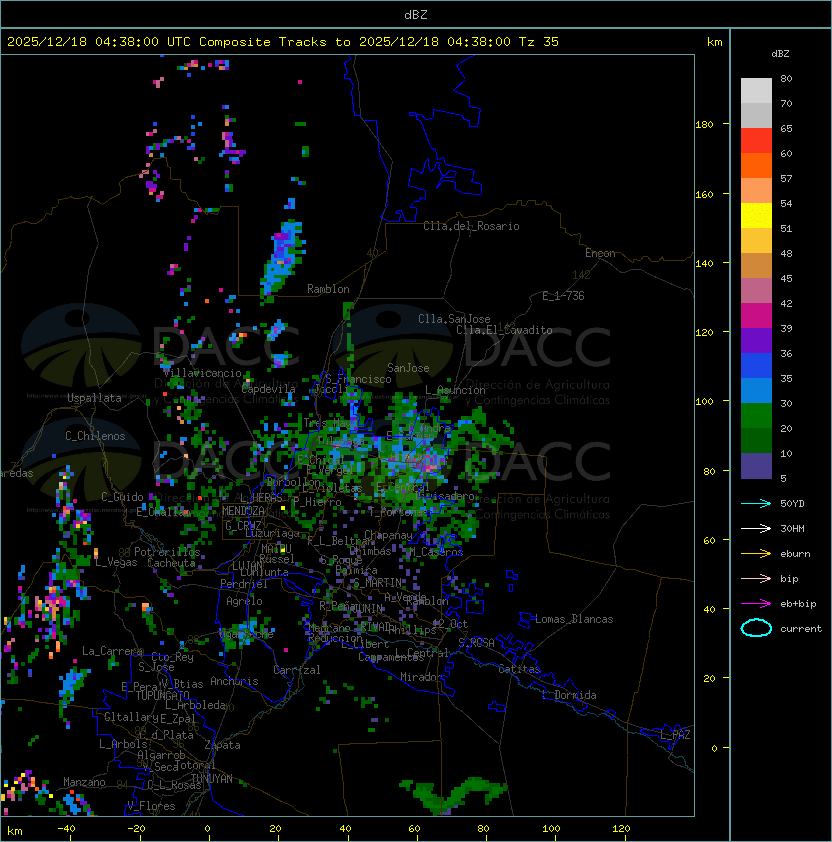Pick the bright yellow 51-54 dBZ swatch
832x842 pixels.
(x=756, y=215)
